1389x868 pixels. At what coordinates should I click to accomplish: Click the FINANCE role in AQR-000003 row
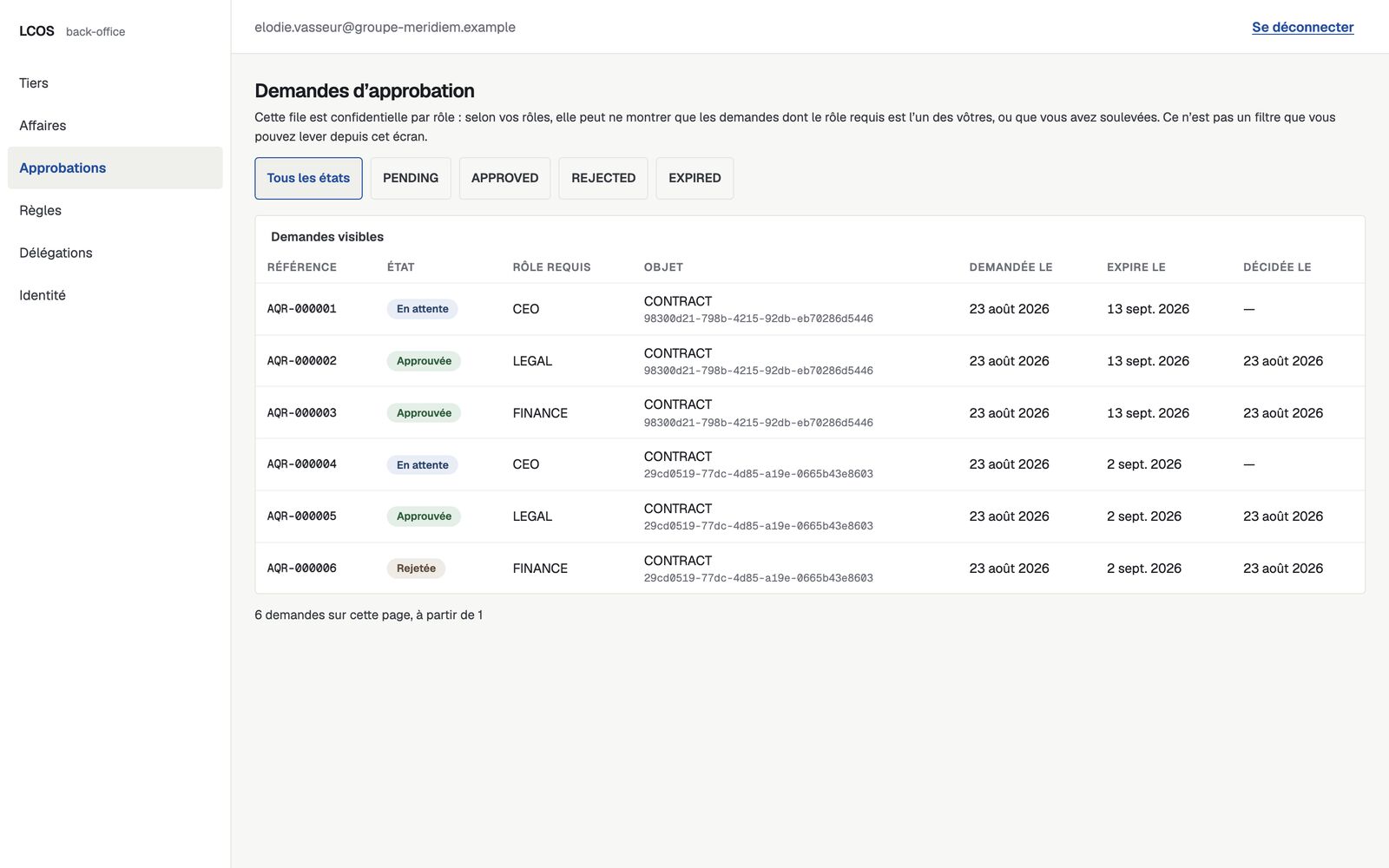pos(540,413)
